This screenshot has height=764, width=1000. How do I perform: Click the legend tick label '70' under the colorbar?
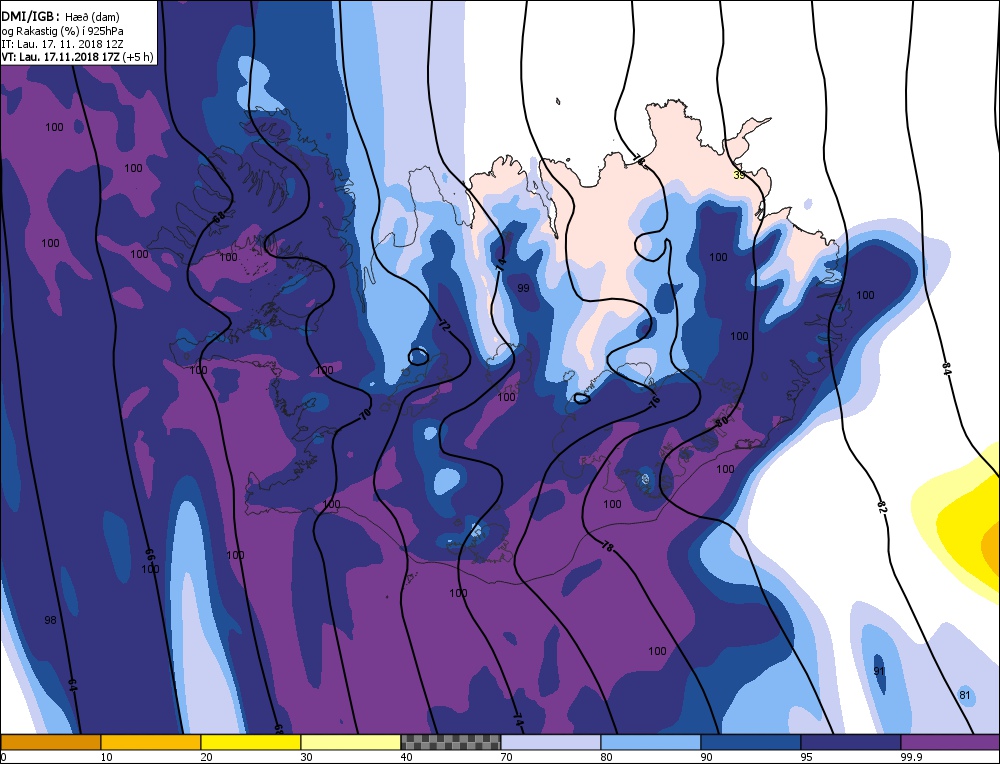pyautogui.click(x=507, y=757)
